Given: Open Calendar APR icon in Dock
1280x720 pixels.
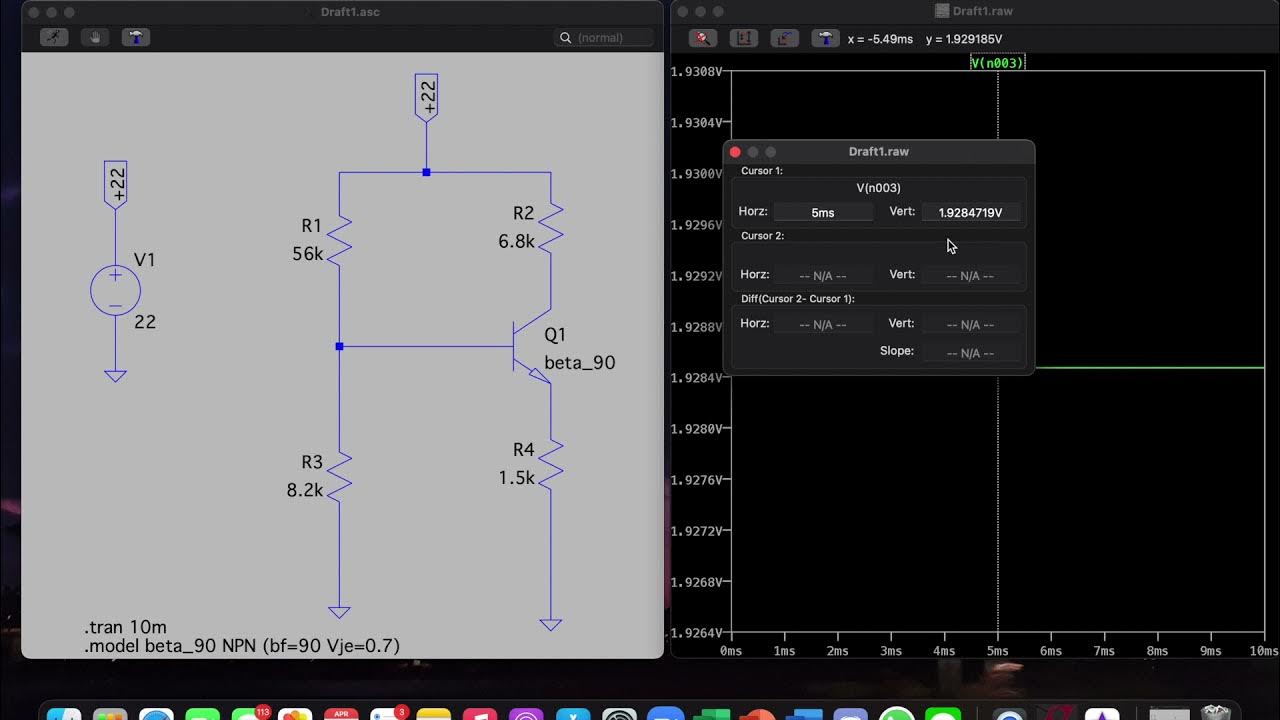Looking at the screenshot, I should point(341,714).
